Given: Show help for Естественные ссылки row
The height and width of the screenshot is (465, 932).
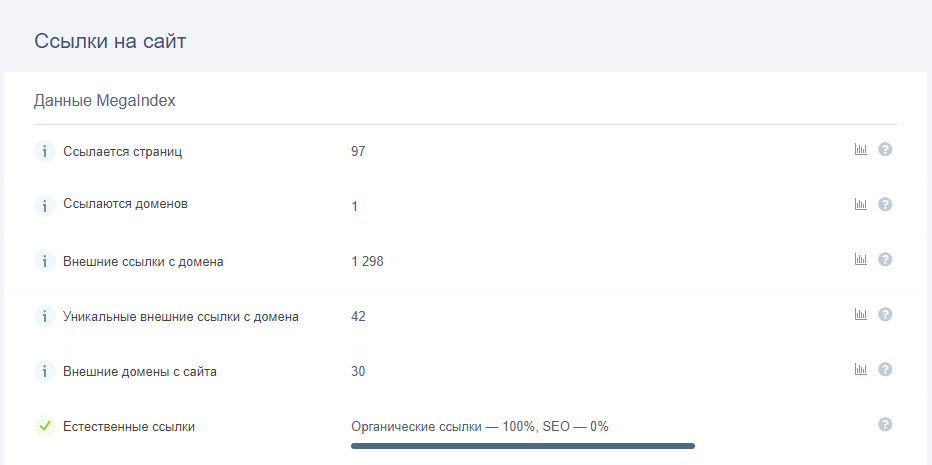Looking at the screenshot, I should [x=885, y=425].
